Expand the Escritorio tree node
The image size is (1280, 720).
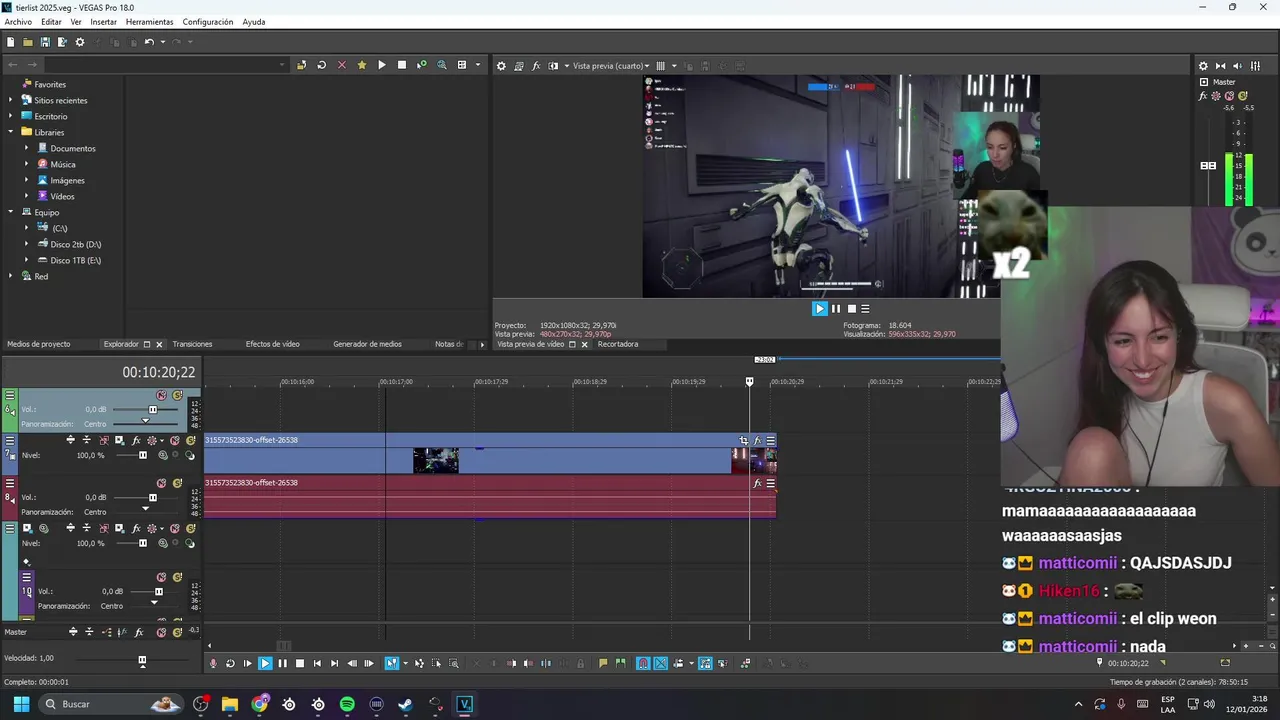pos(10,116)
